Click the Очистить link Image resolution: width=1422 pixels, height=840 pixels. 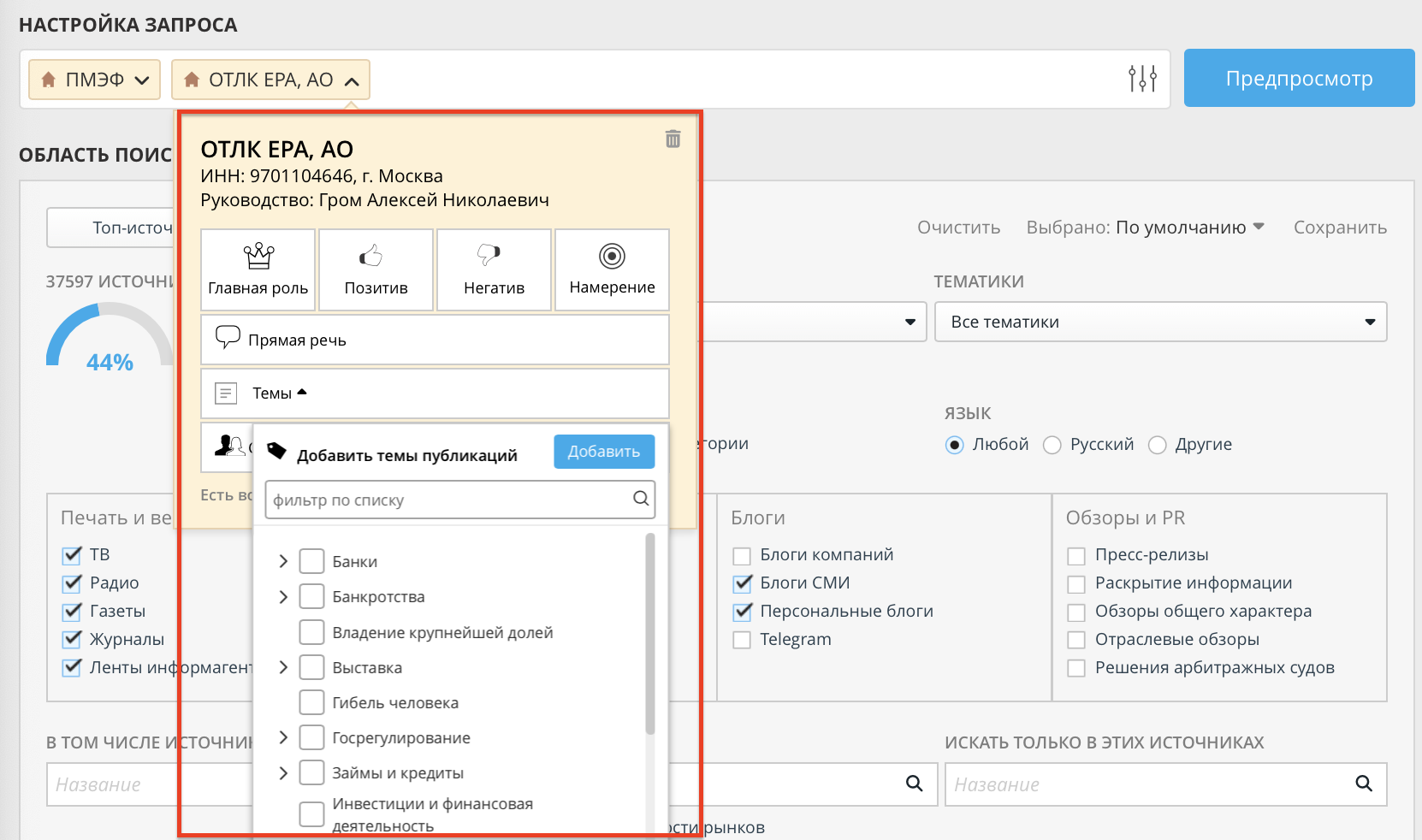[958, 228]
